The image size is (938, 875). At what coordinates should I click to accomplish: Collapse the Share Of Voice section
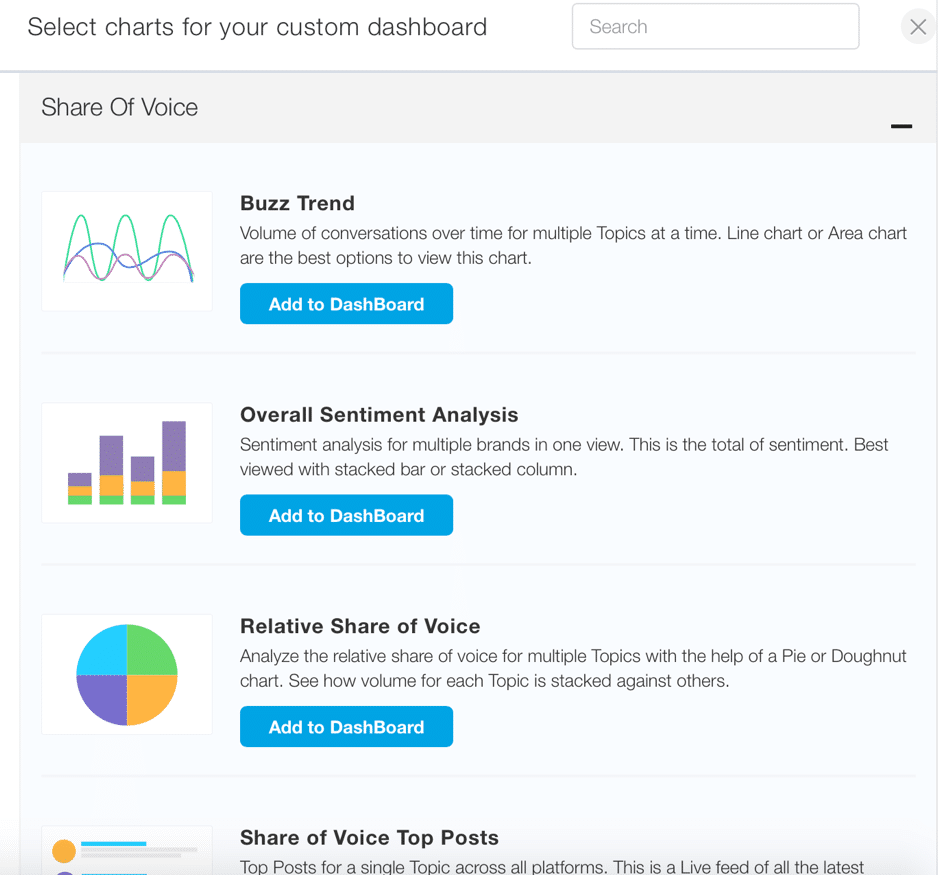pos(901,126)
